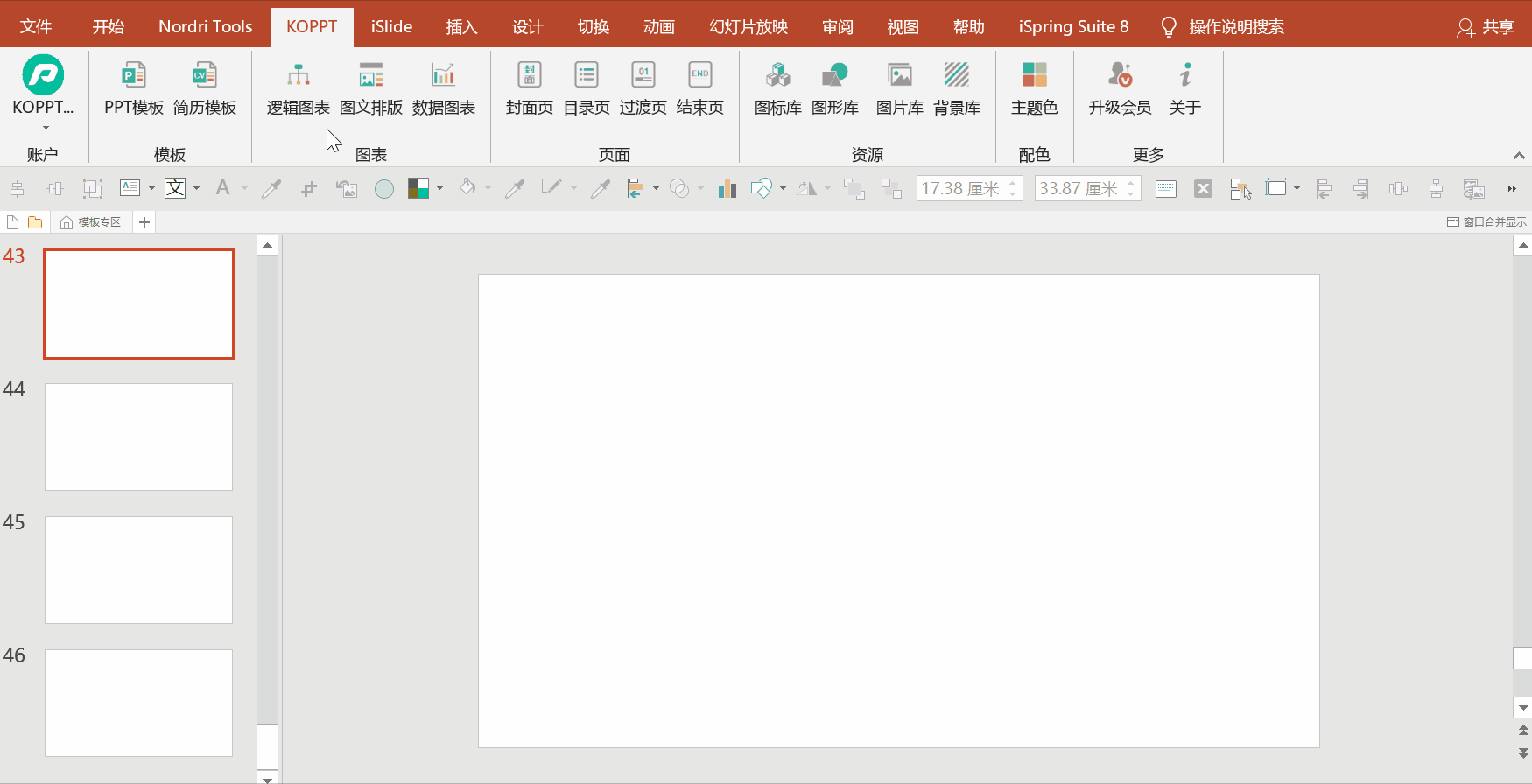This screenshot has height=784, width=1532.
Task: Open the 背景库 background library
Action: pyautogui.click(x=956, y=87)
